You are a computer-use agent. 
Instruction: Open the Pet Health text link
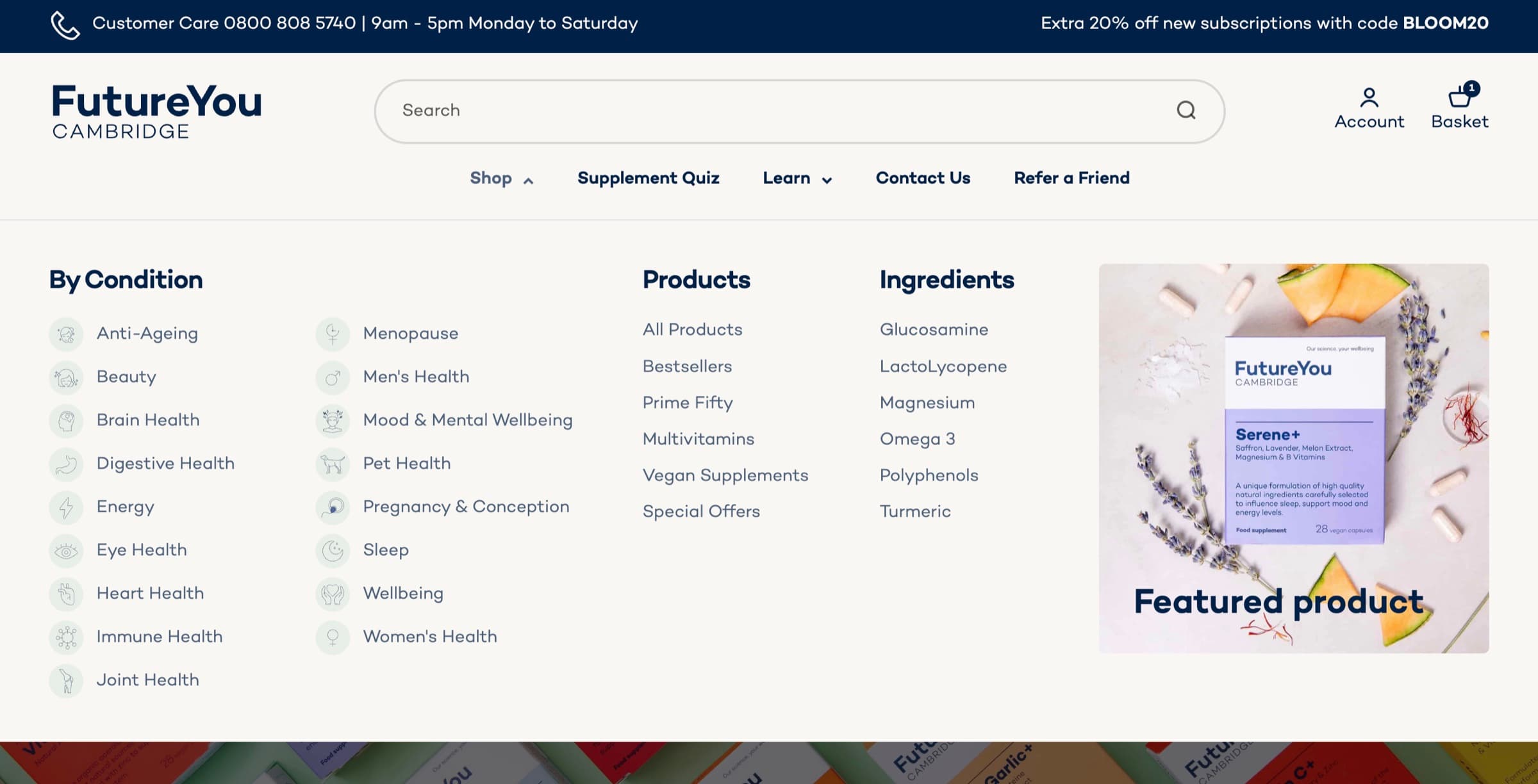[x=407, y=463]
